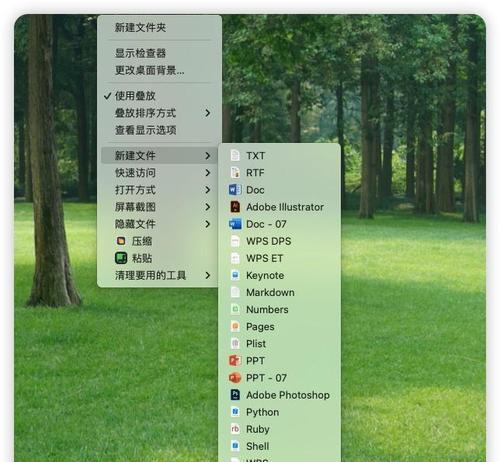Click the Keynote file icon
This screenshot has width=500, height=462.
pyautogui.click(x=235, y=275)
